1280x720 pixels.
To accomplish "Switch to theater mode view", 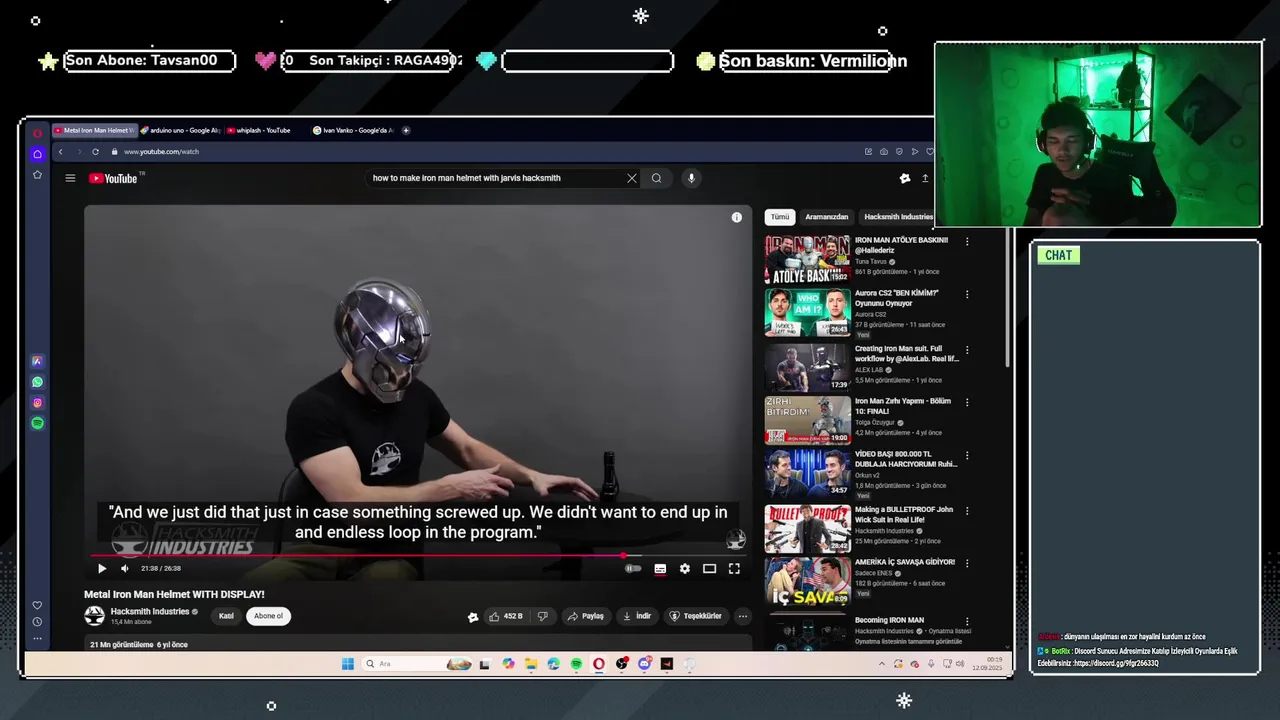I will (709, 568).
